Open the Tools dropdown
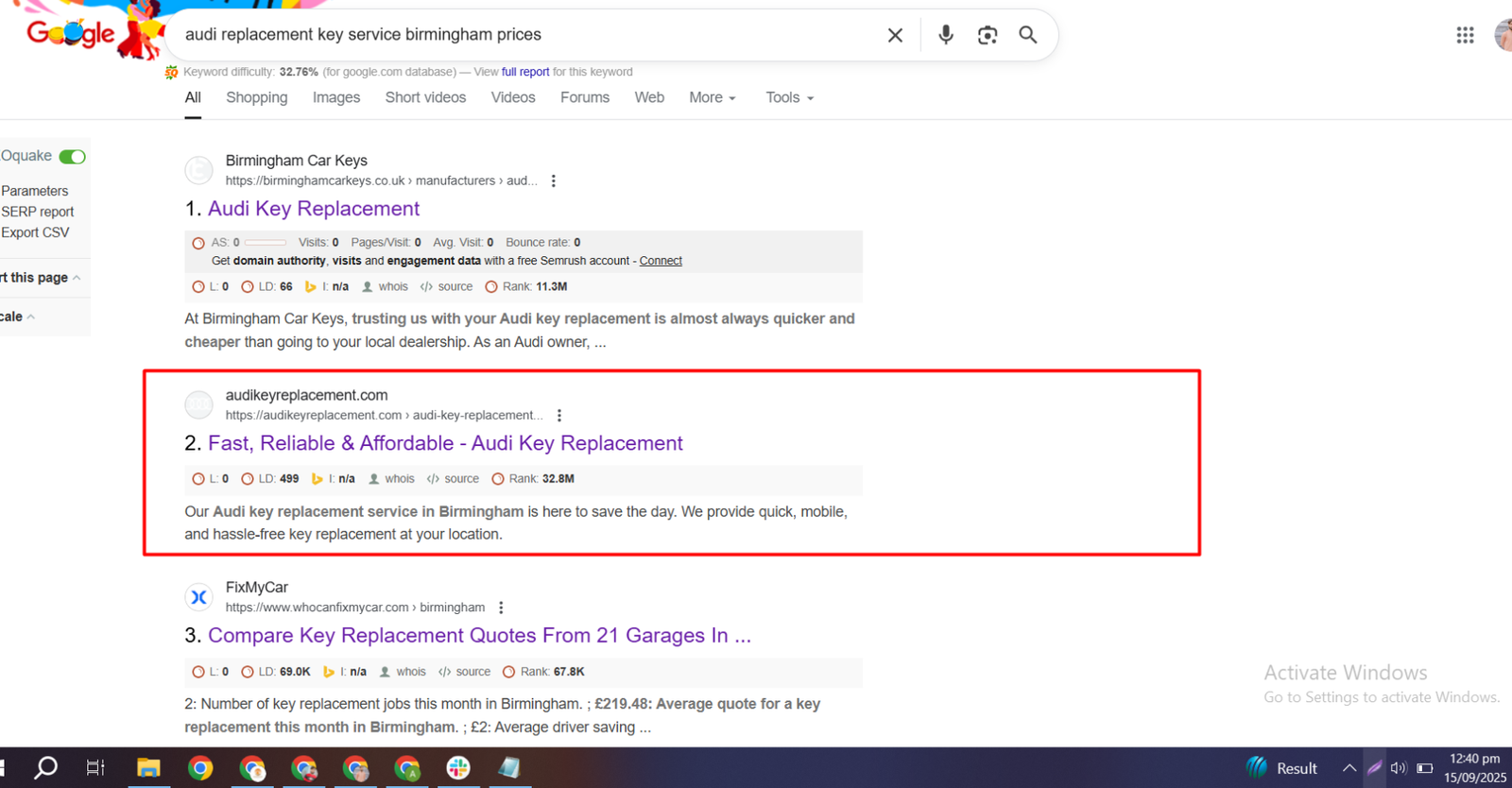The height and width of the screenshot is (788, 1512). (x=789, y=97)
